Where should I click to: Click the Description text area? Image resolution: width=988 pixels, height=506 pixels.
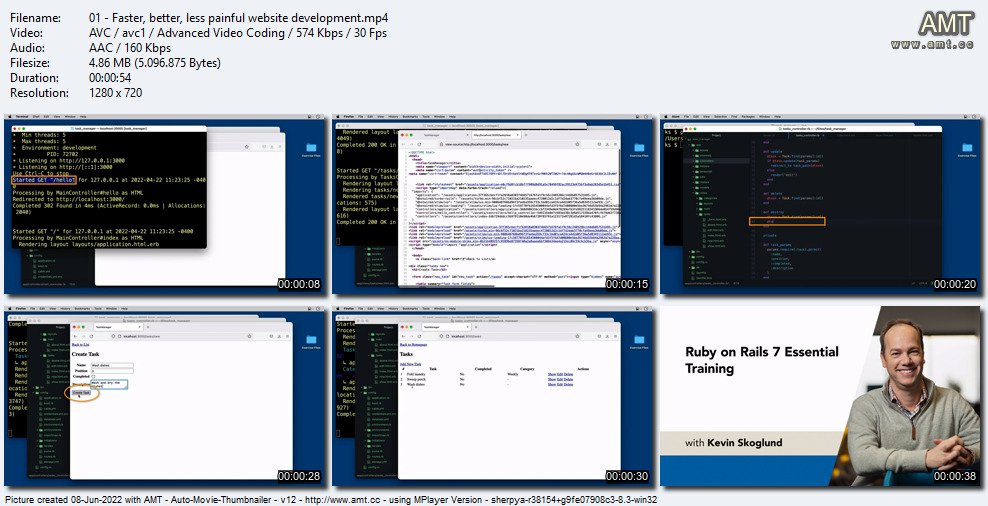(x=109, y=384)
